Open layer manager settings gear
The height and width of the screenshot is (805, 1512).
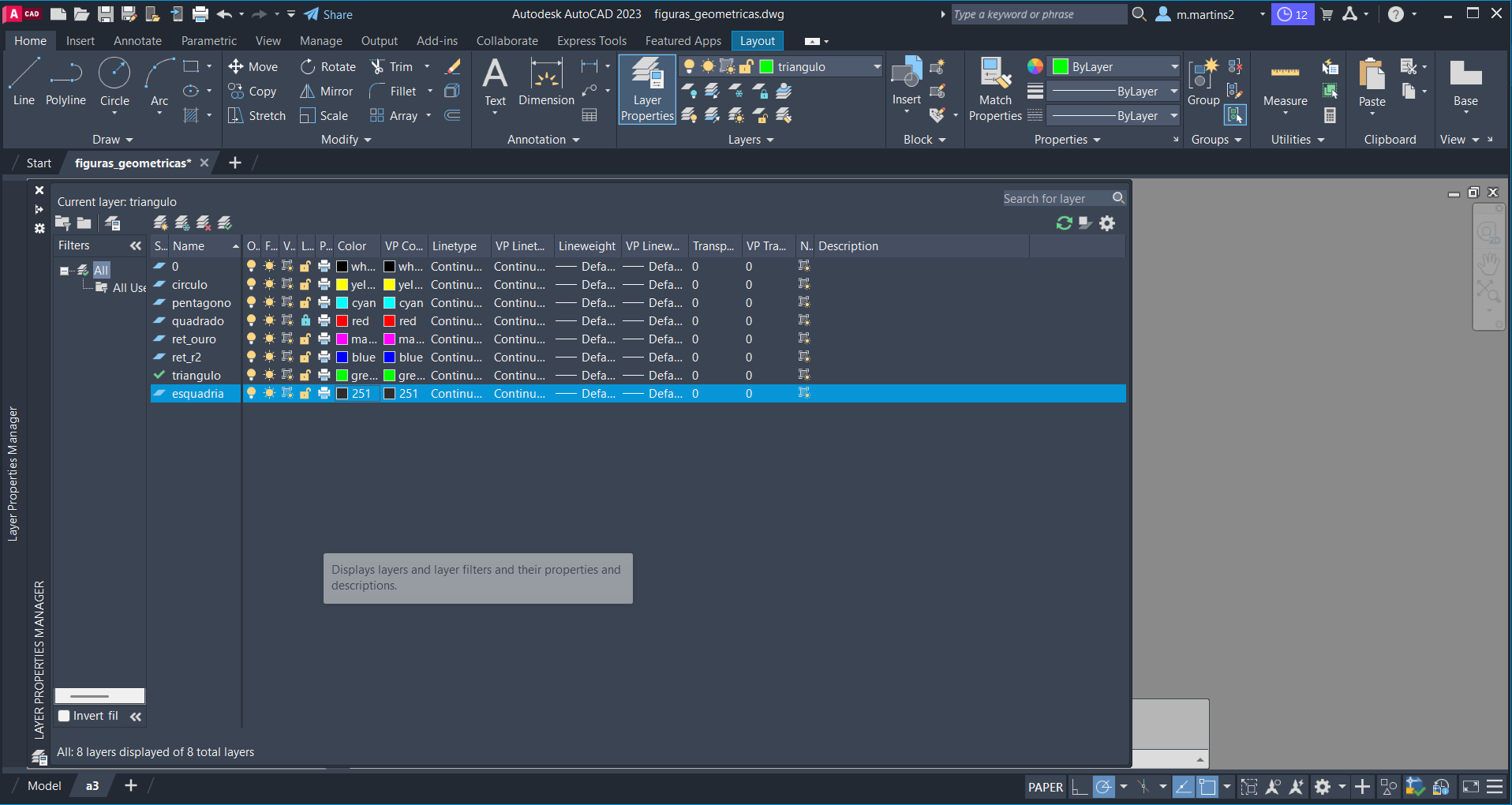coord(1107,223)
